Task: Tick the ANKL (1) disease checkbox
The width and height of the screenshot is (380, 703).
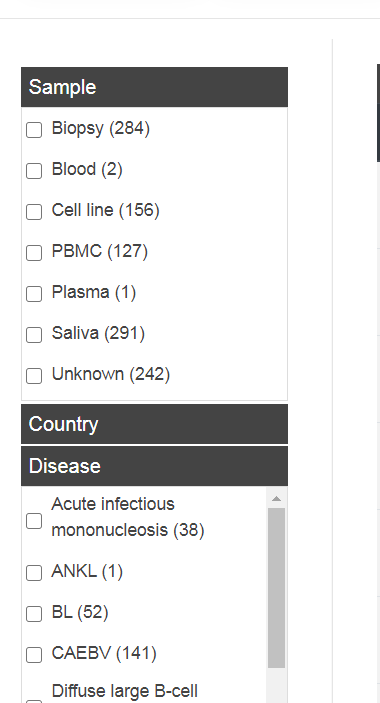Action: [34, 573]
